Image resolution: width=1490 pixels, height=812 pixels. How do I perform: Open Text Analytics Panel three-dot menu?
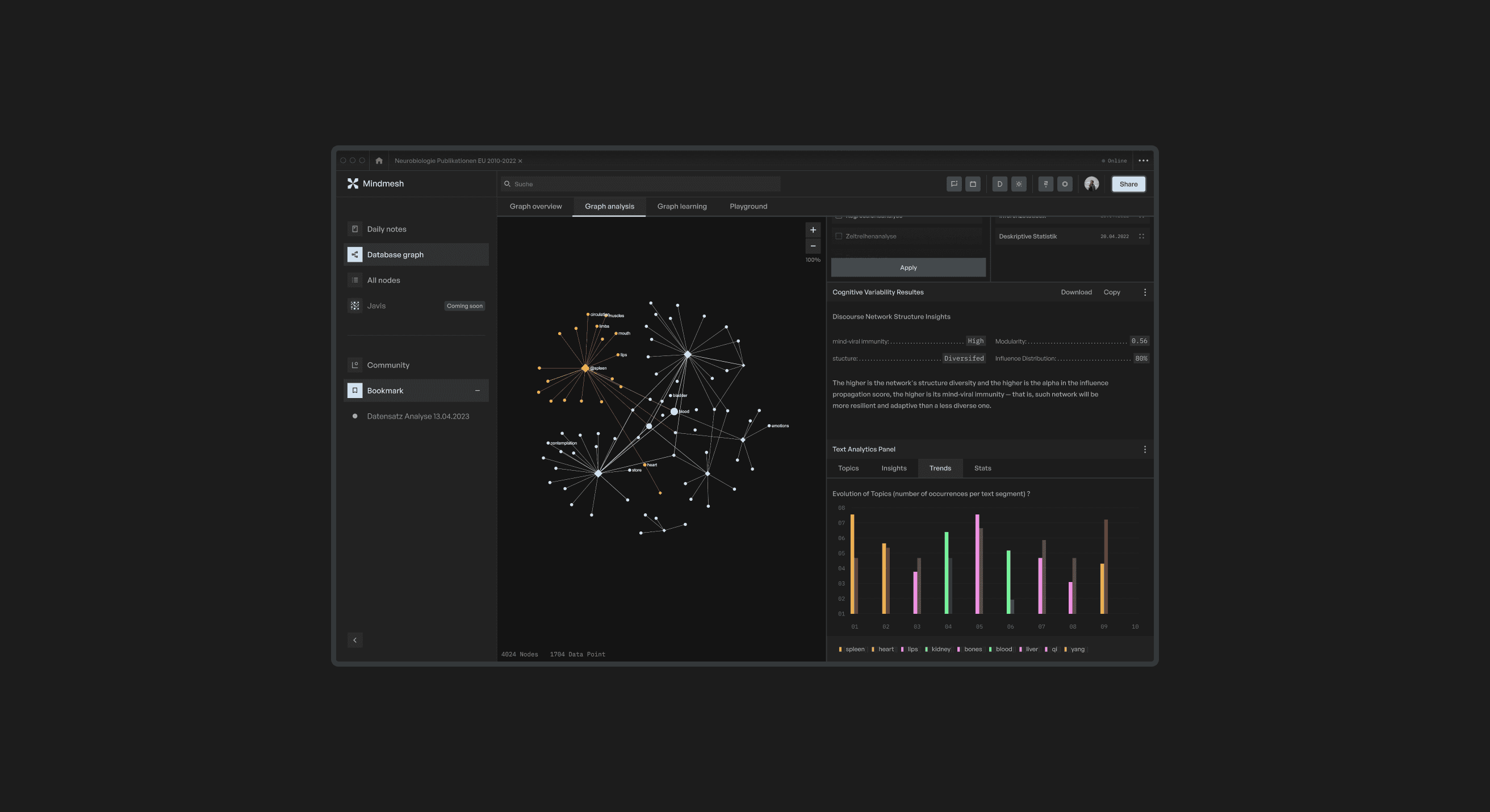(x=1145, y=449)
